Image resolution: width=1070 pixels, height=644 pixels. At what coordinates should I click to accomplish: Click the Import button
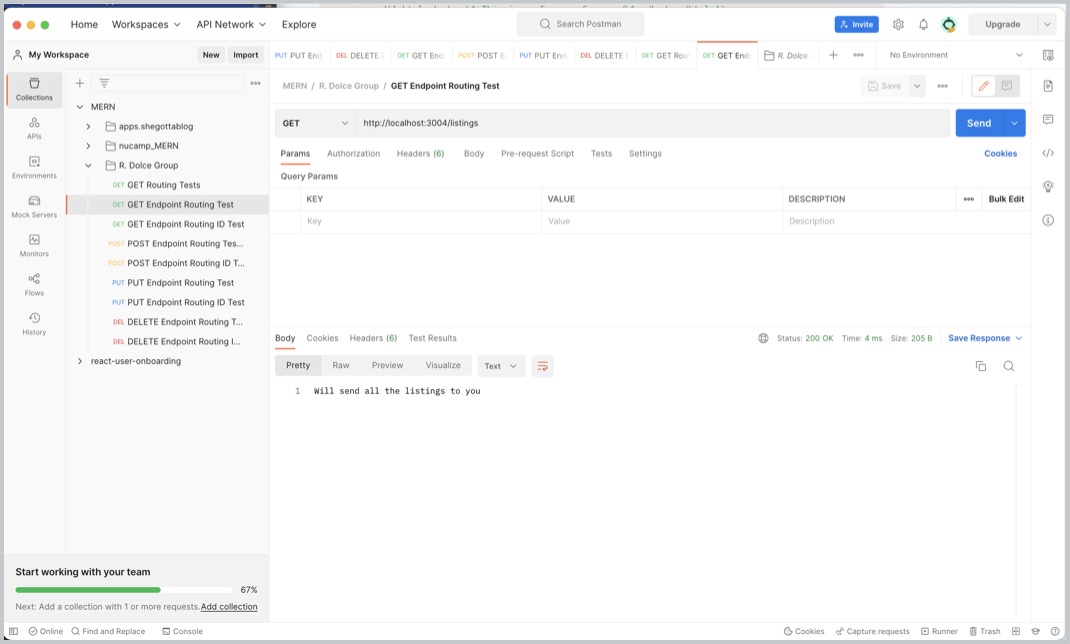pyautogui.click(x=246, y=55)
